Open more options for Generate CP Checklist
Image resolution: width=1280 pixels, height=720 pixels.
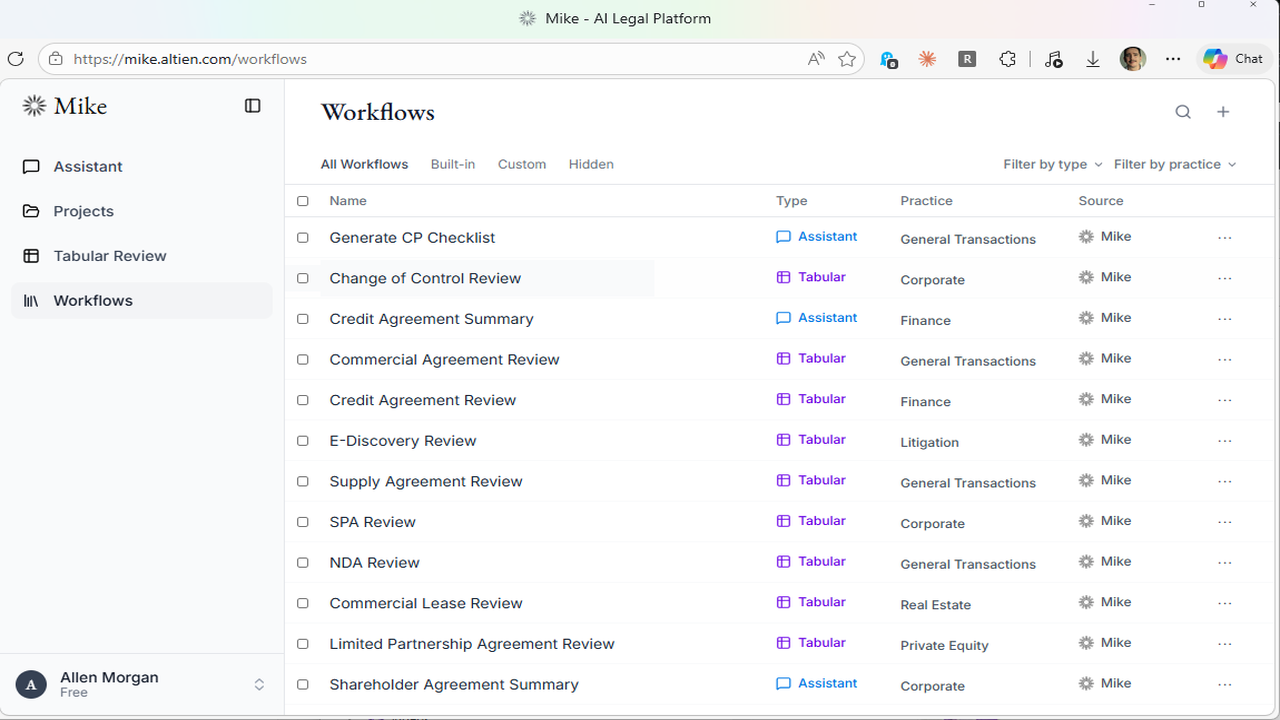(1225, 238)
